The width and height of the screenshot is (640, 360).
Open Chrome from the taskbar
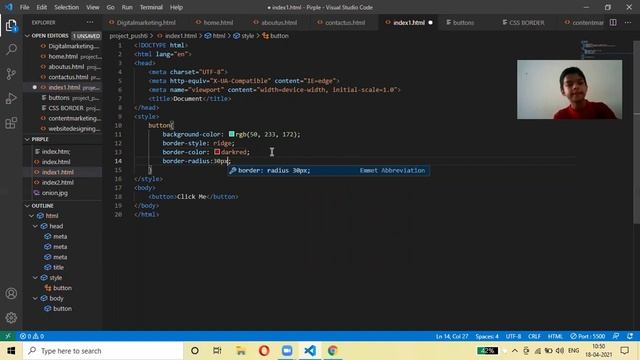pos(333,351)
